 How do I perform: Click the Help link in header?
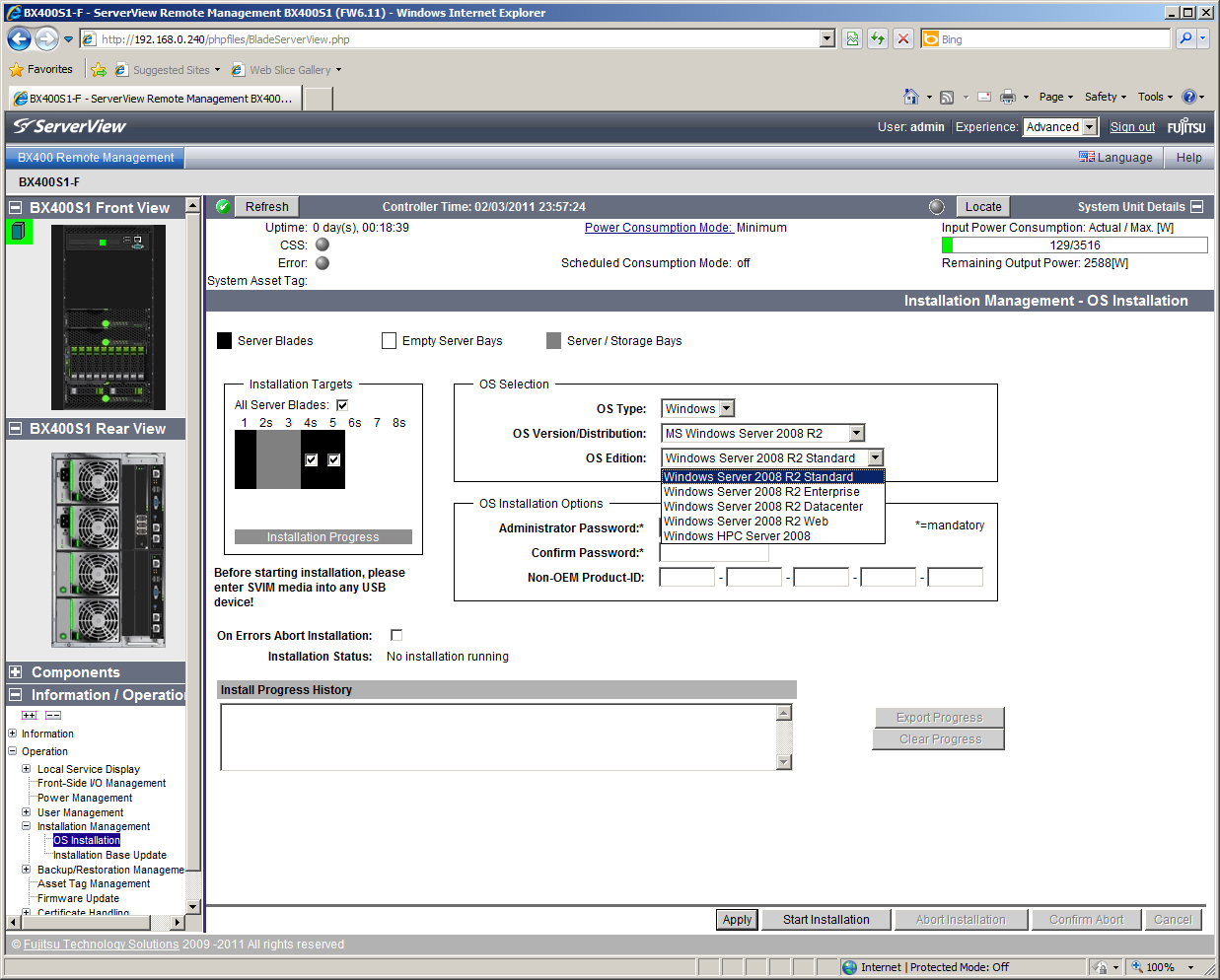pos(1189,158)
